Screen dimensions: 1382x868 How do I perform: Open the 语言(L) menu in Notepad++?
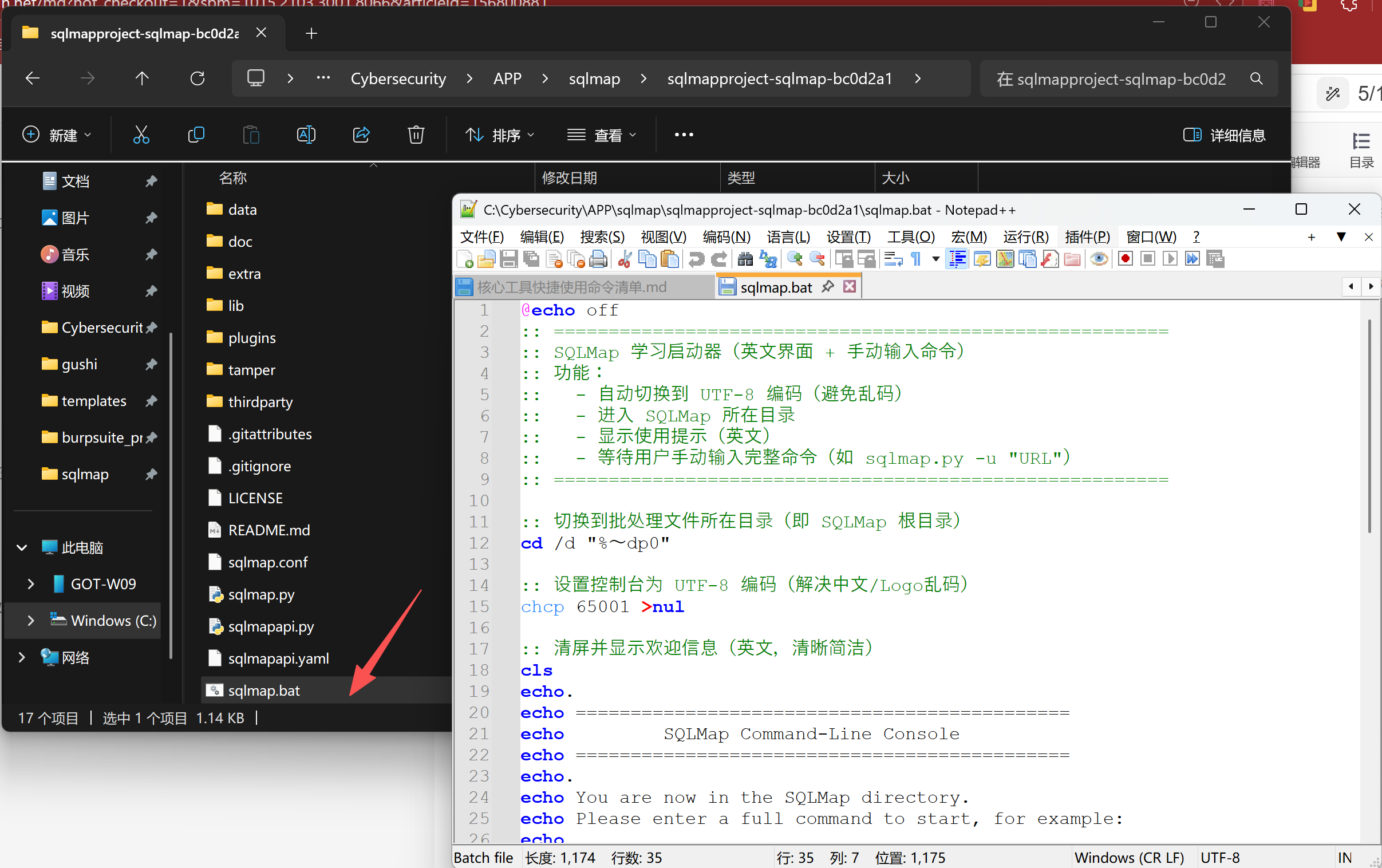pos(788,236)
